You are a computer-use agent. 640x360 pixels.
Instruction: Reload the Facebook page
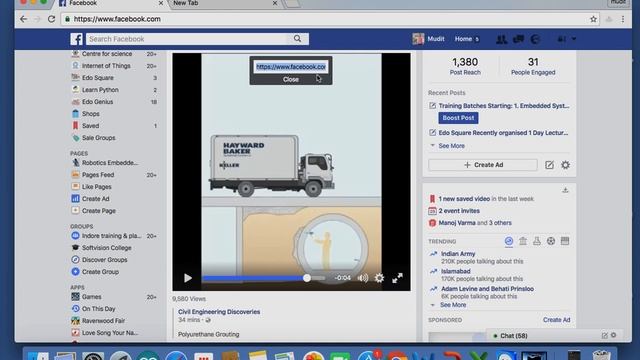51,19
